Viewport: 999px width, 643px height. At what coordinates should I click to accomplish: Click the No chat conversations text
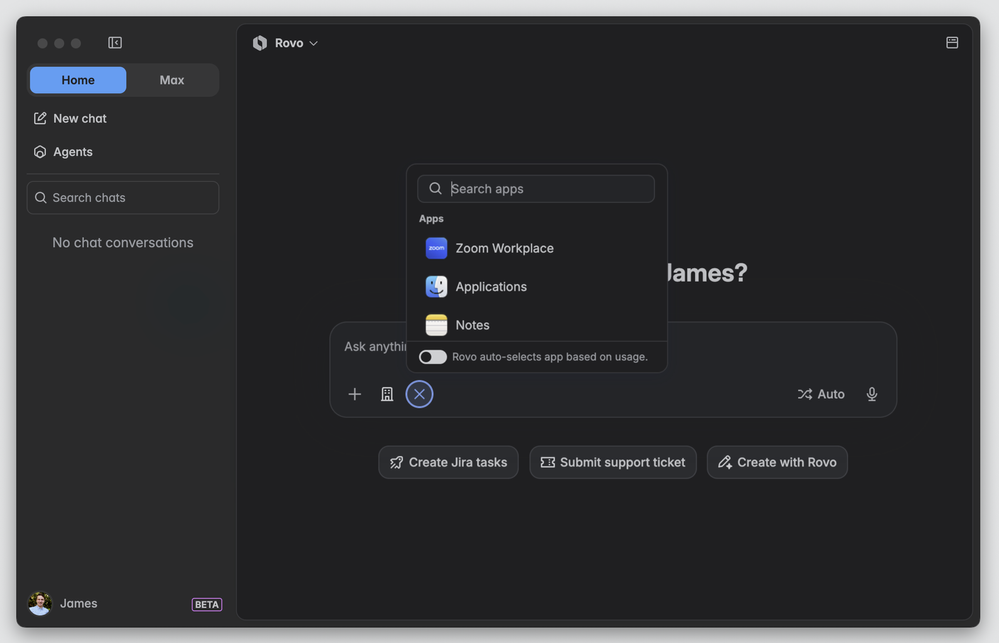[x=123, y=243]
